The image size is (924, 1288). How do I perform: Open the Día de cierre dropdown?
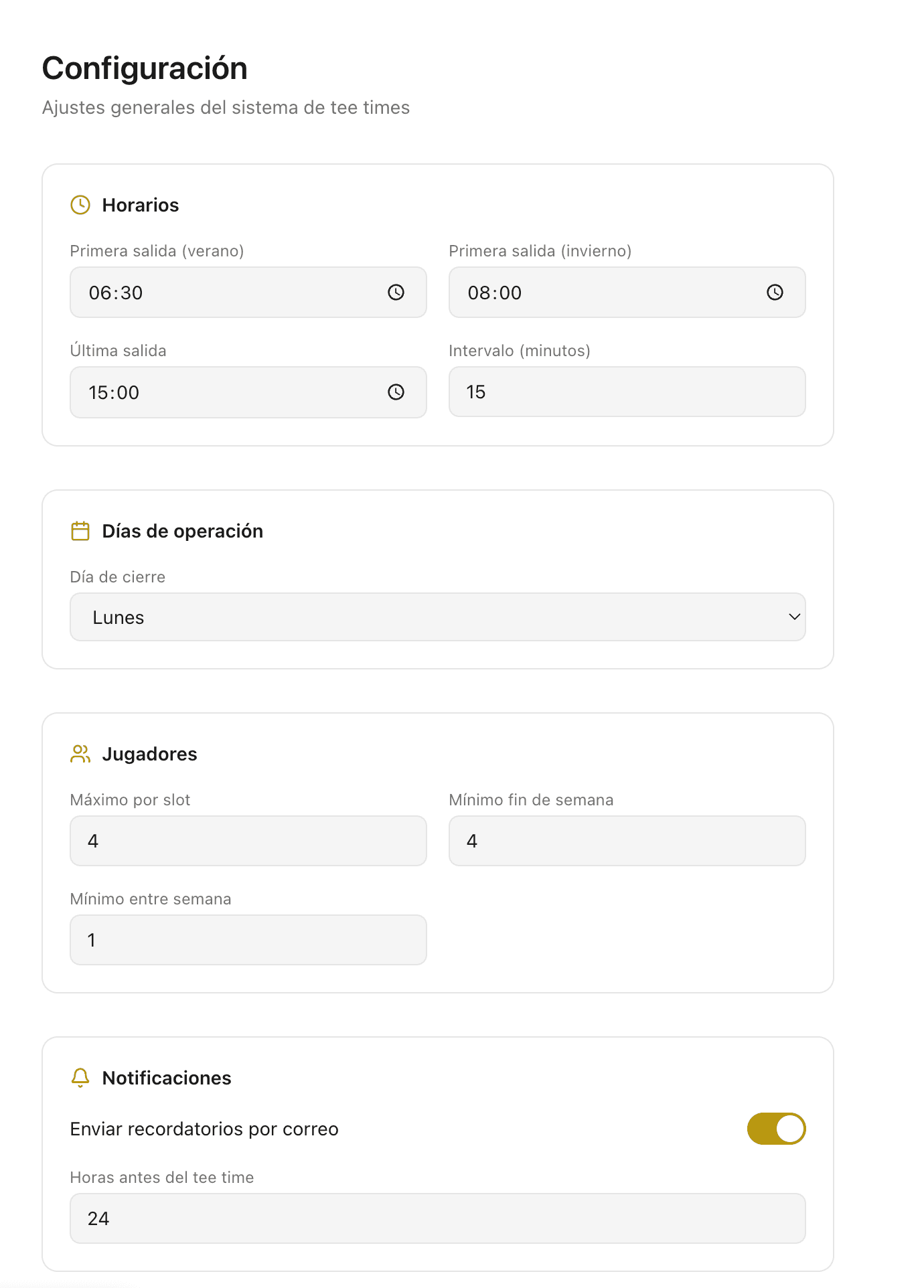(x=437, y=617)
